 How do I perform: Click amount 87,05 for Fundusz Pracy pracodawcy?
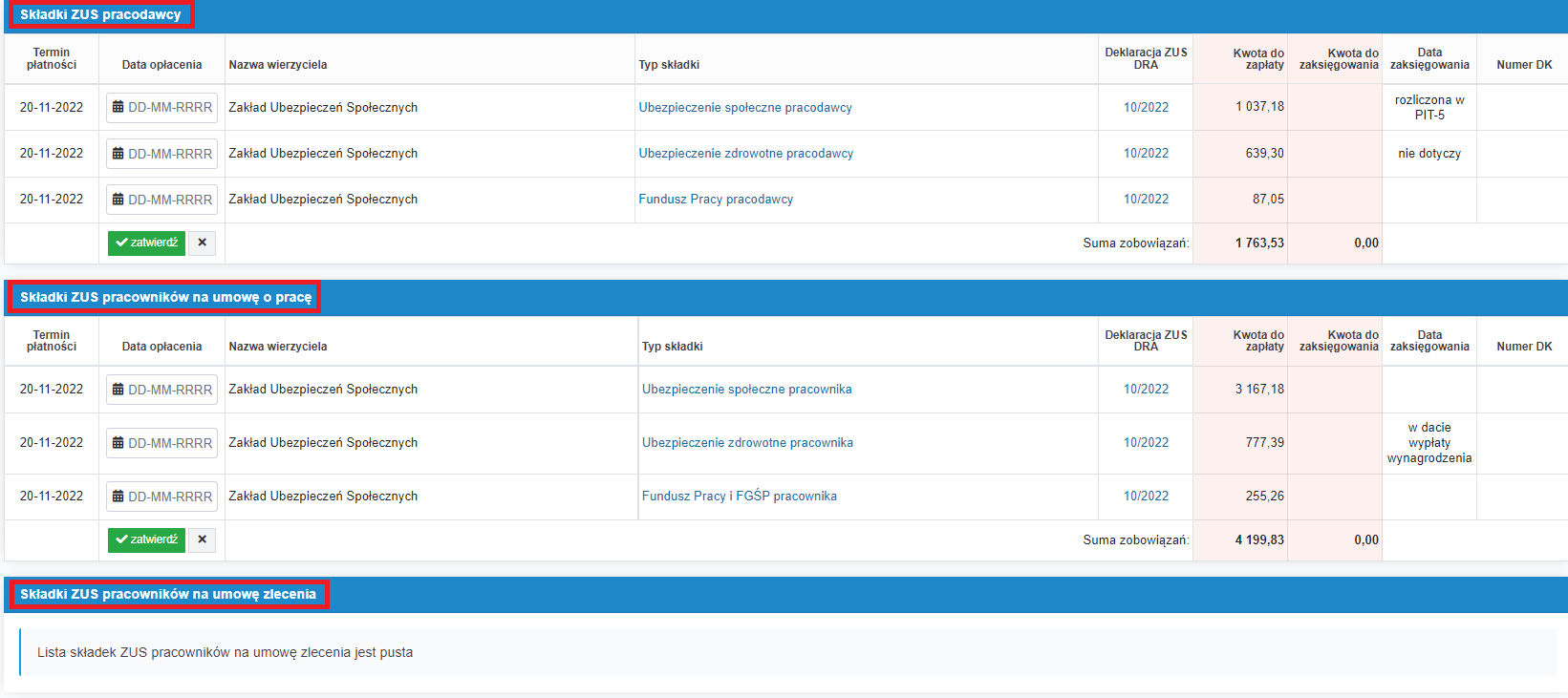click(1268, 200)
